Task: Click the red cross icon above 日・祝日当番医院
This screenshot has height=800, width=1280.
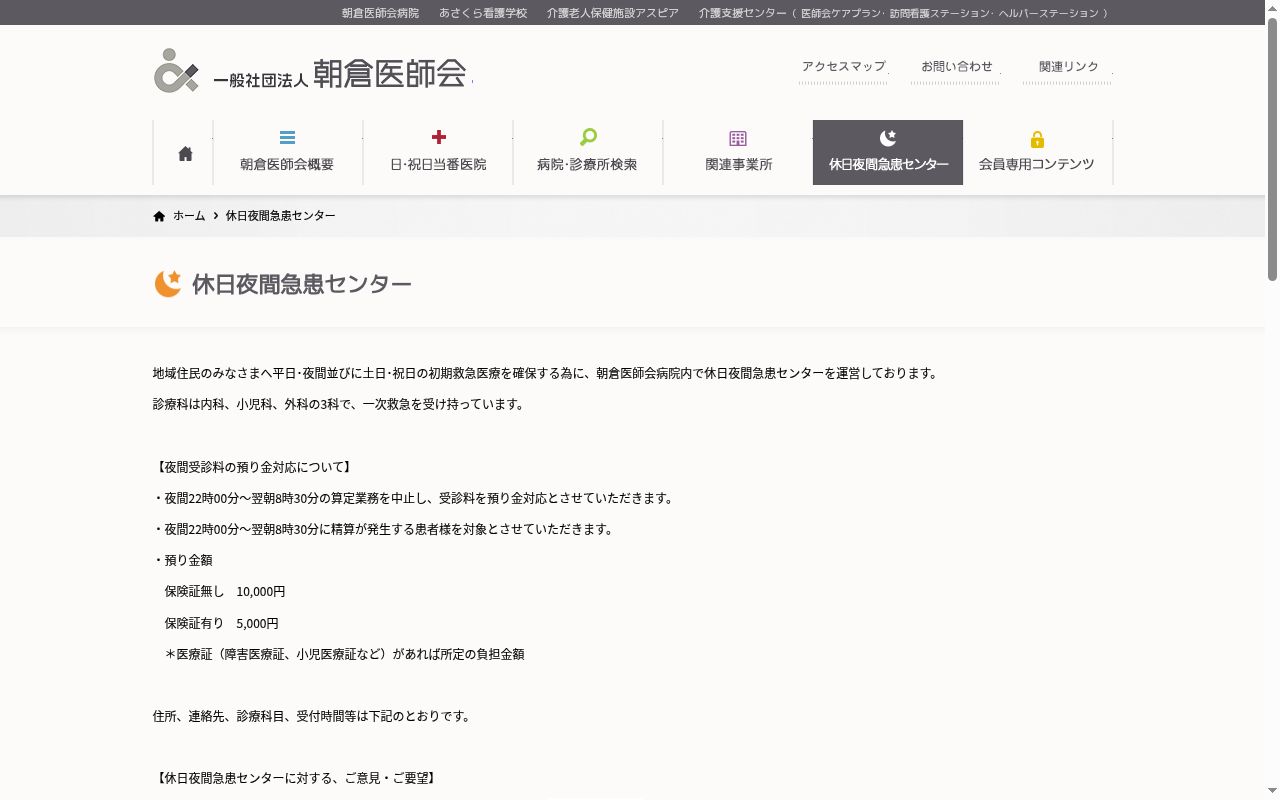Action: pyautogui.click(x=438, y=137)
